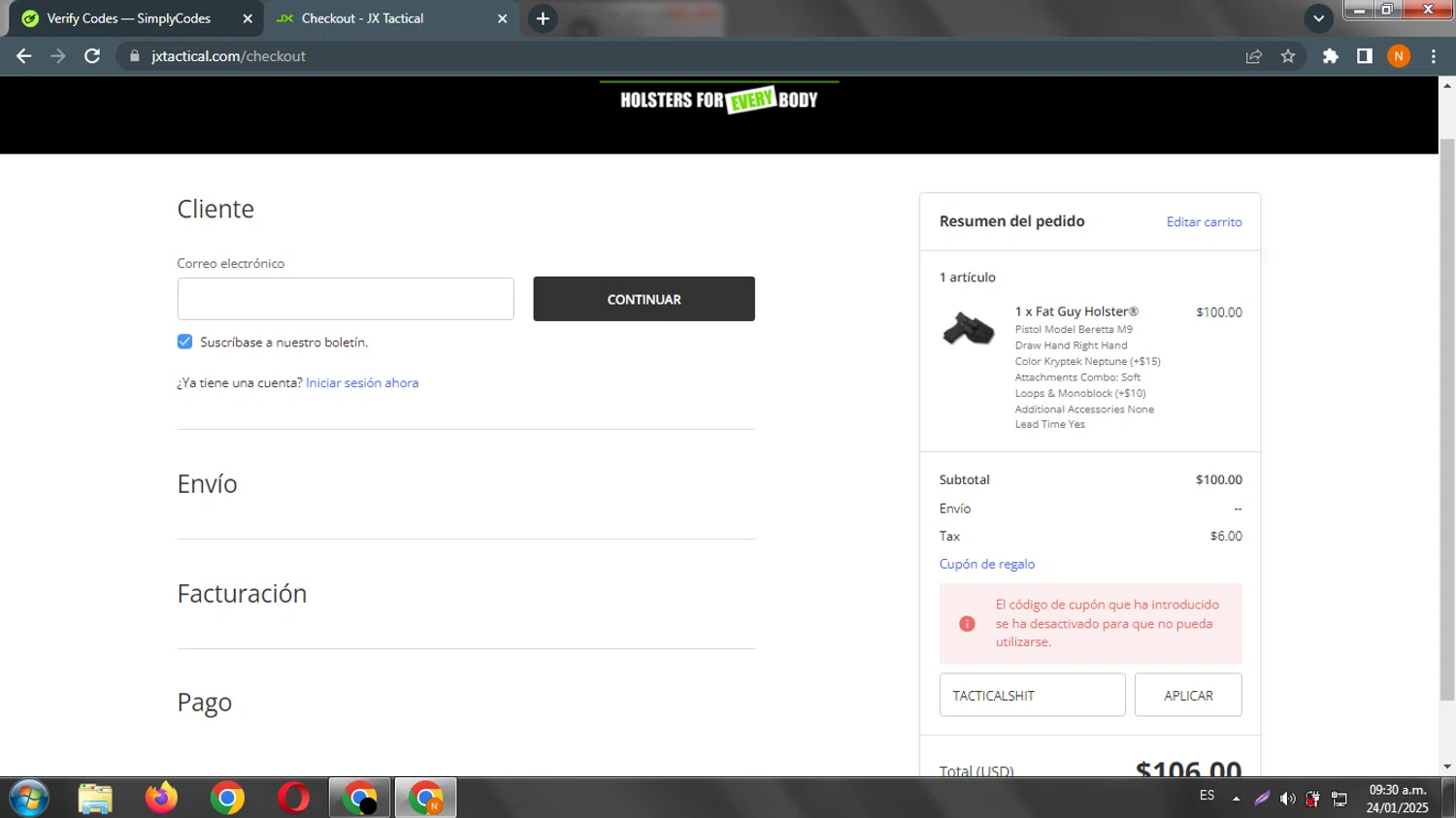
Task: Click the 1 x Fat Guy Holster® title
Action: [1076, 311]
